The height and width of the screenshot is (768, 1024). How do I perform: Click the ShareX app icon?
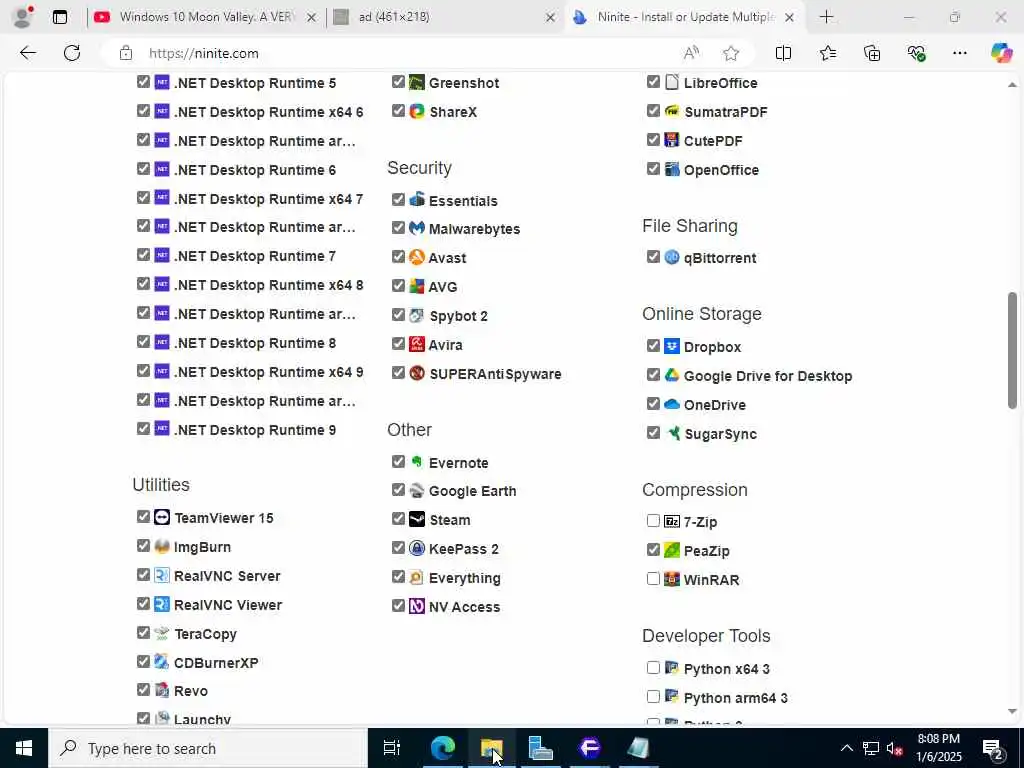pos(417,111)
